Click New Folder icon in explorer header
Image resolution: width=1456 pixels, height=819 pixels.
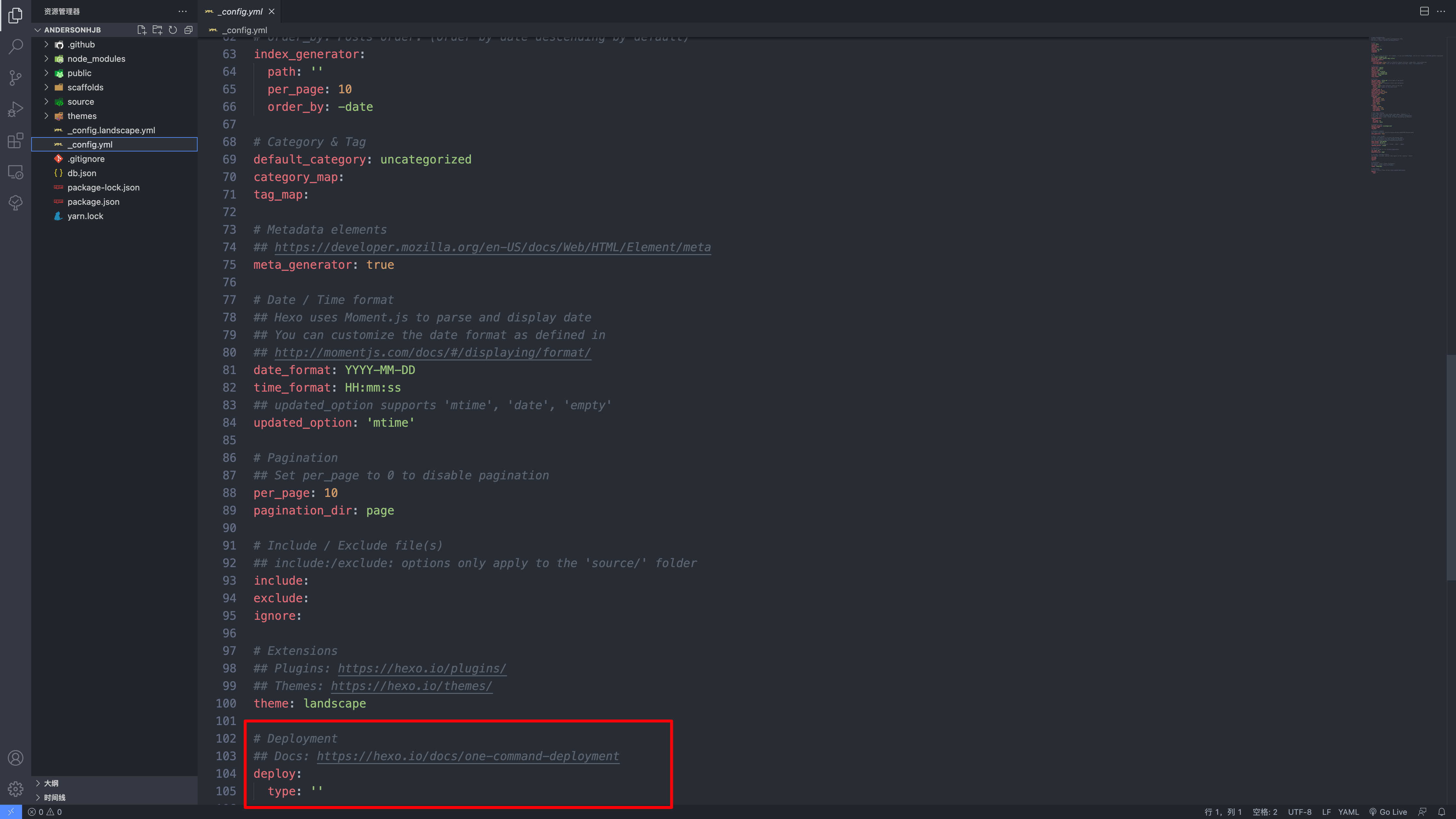point(157,30)
